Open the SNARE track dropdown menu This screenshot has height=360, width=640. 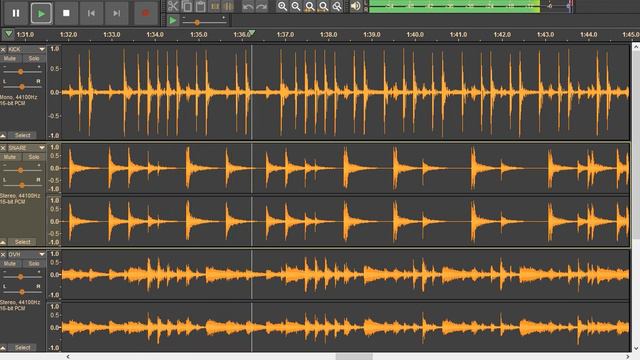click(42, 148)
